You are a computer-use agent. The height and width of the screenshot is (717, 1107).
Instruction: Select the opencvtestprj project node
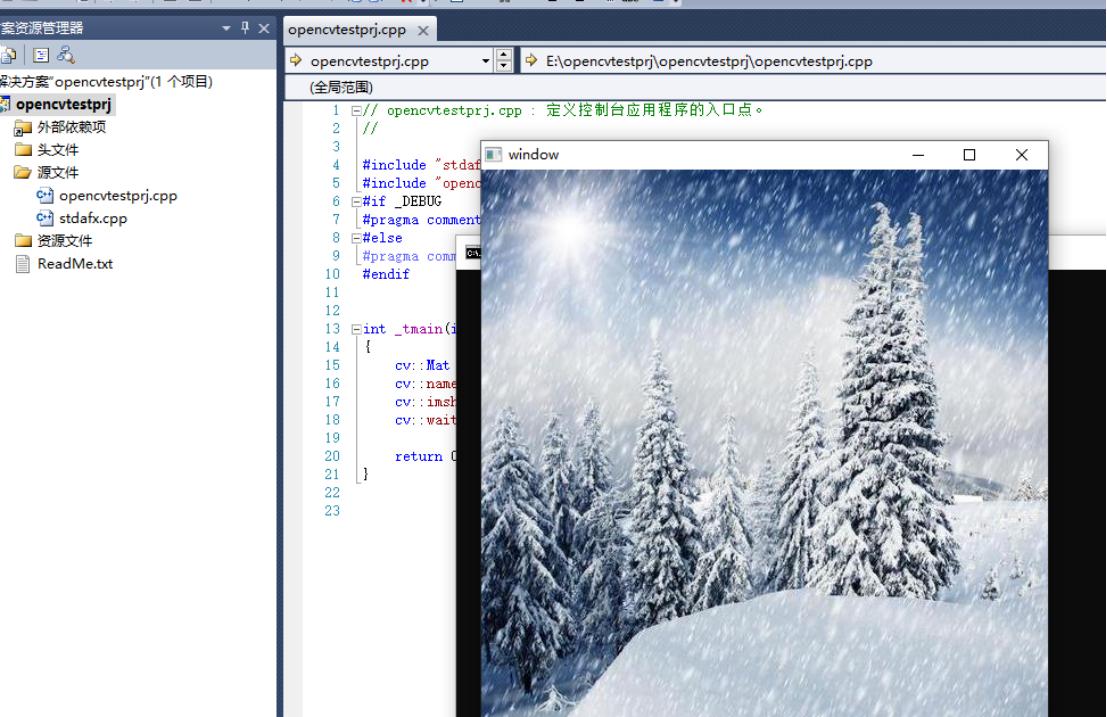coord(63,104)
